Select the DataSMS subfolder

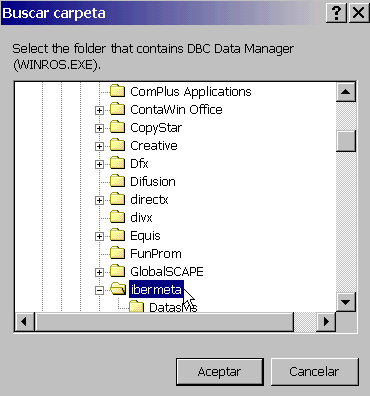click(173, 307)
